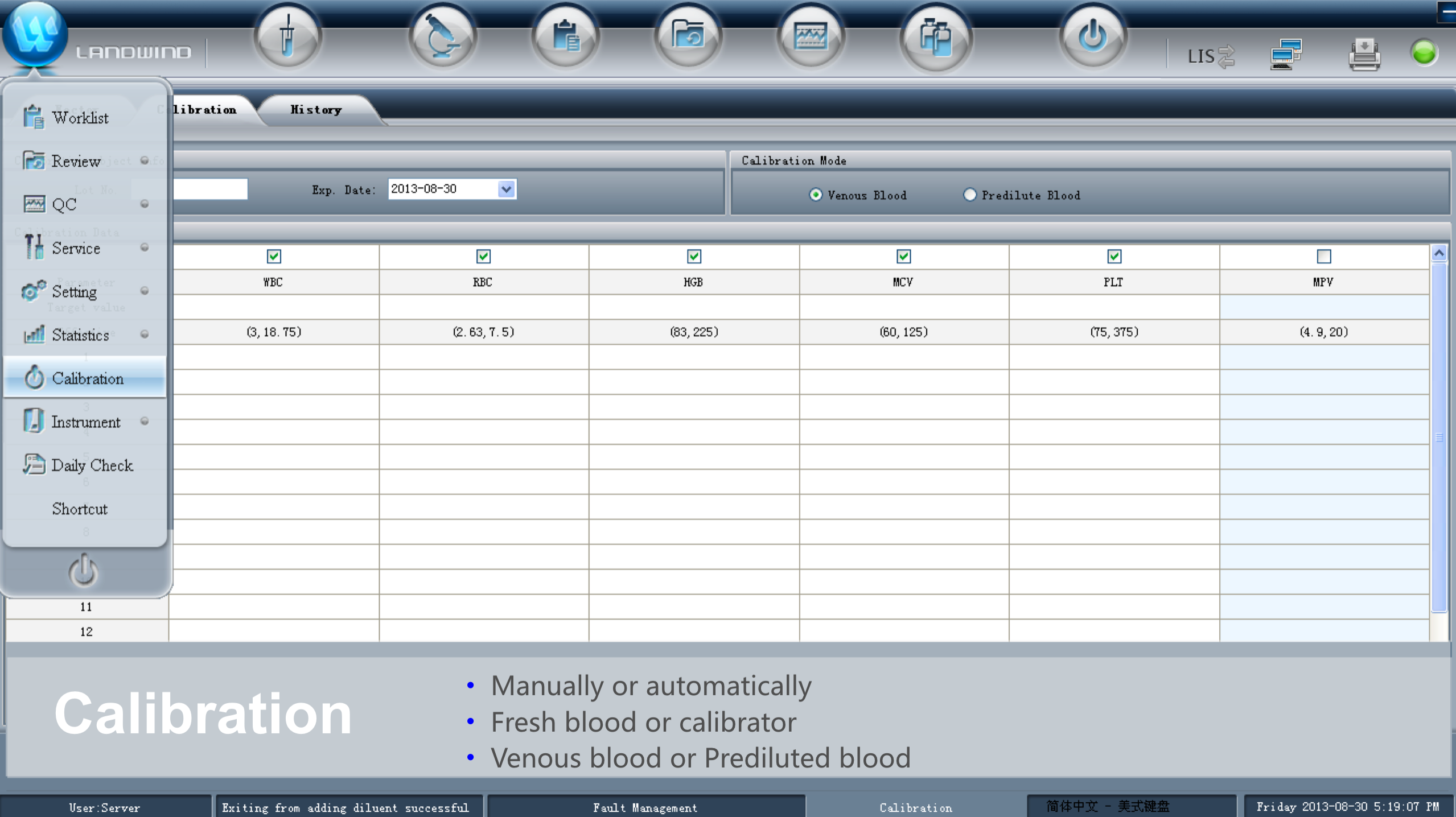Enable the MPV parameter checkbox

pyautogui.click(x=1324, y=257)
